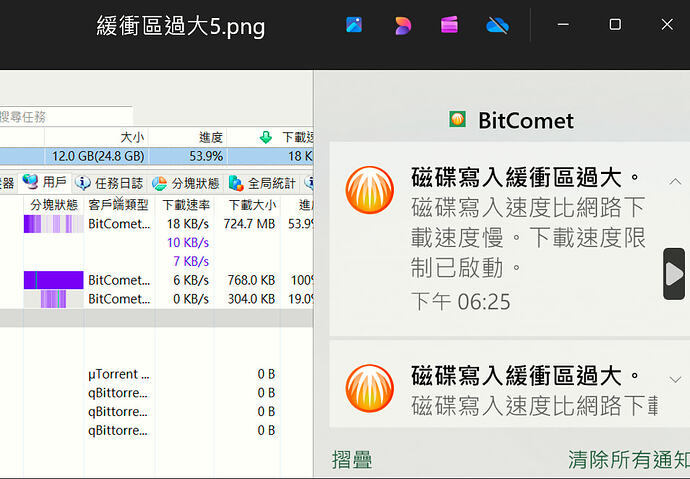This screenshot has width=690, height=479.
Task: Sort by the 進度 column header
Action: coord(188,137)
